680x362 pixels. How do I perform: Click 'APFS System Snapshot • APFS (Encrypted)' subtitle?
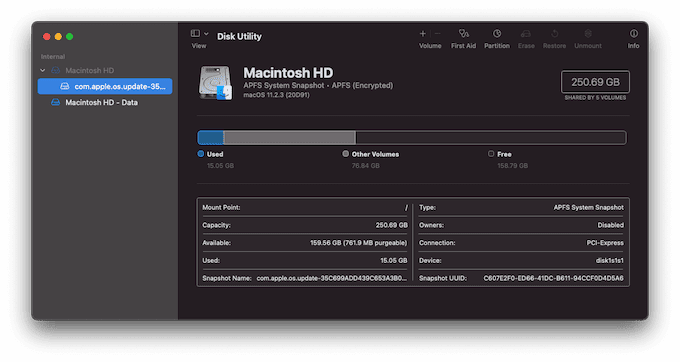[318, 85]
